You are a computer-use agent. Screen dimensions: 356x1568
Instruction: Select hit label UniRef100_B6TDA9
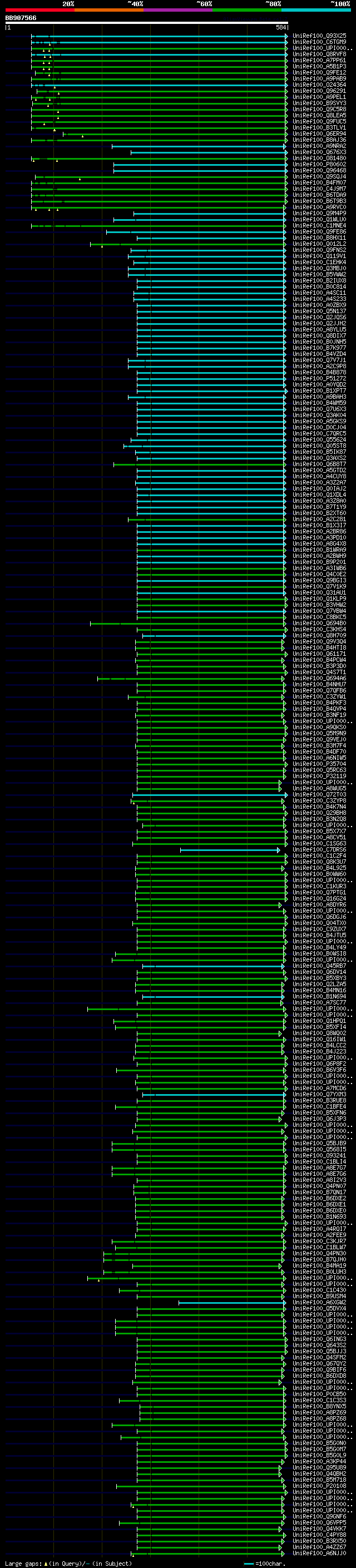(x=319, y=195)
